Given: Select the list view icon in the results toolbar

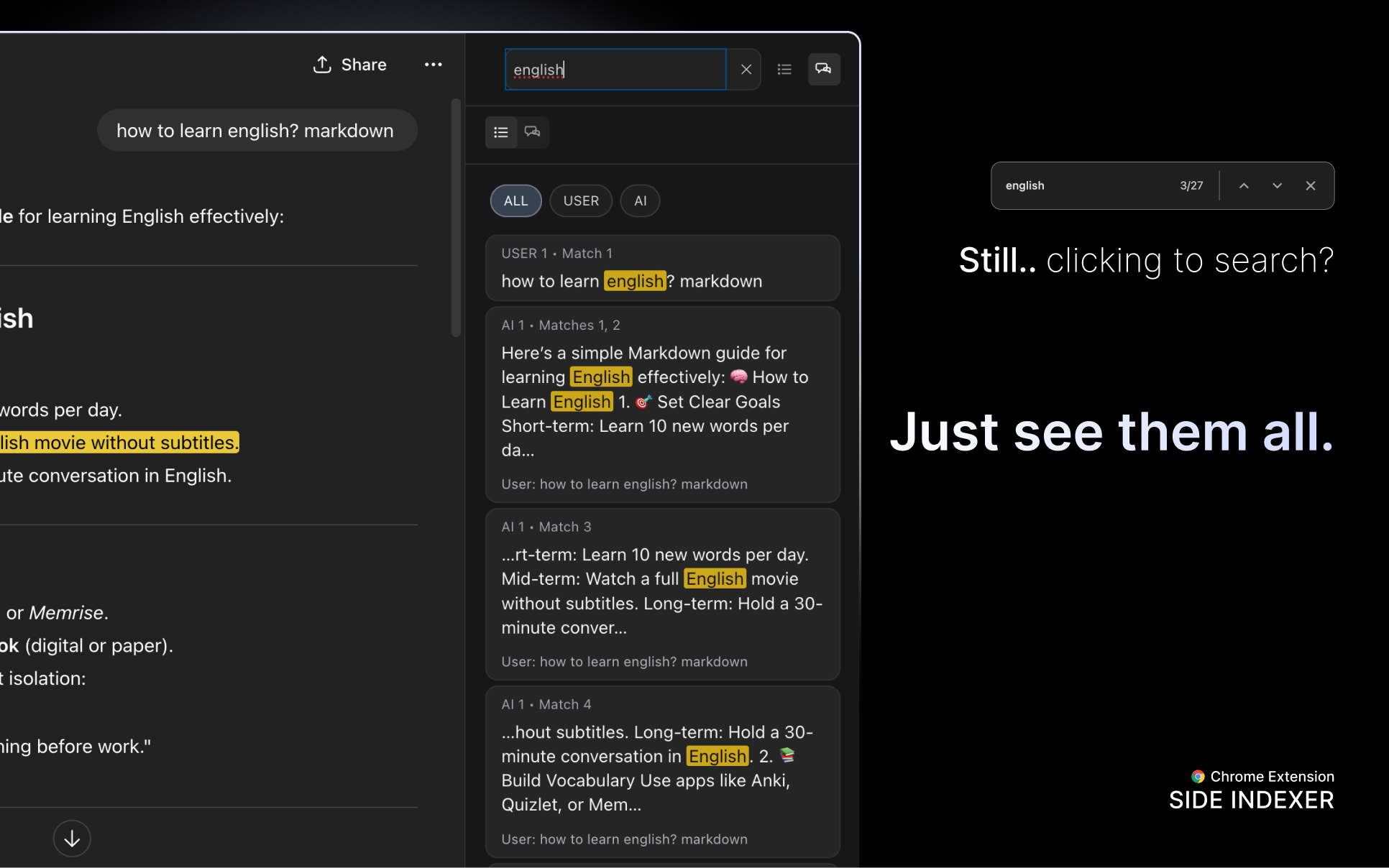Looking at the screenshot, I should pos(501,132).
